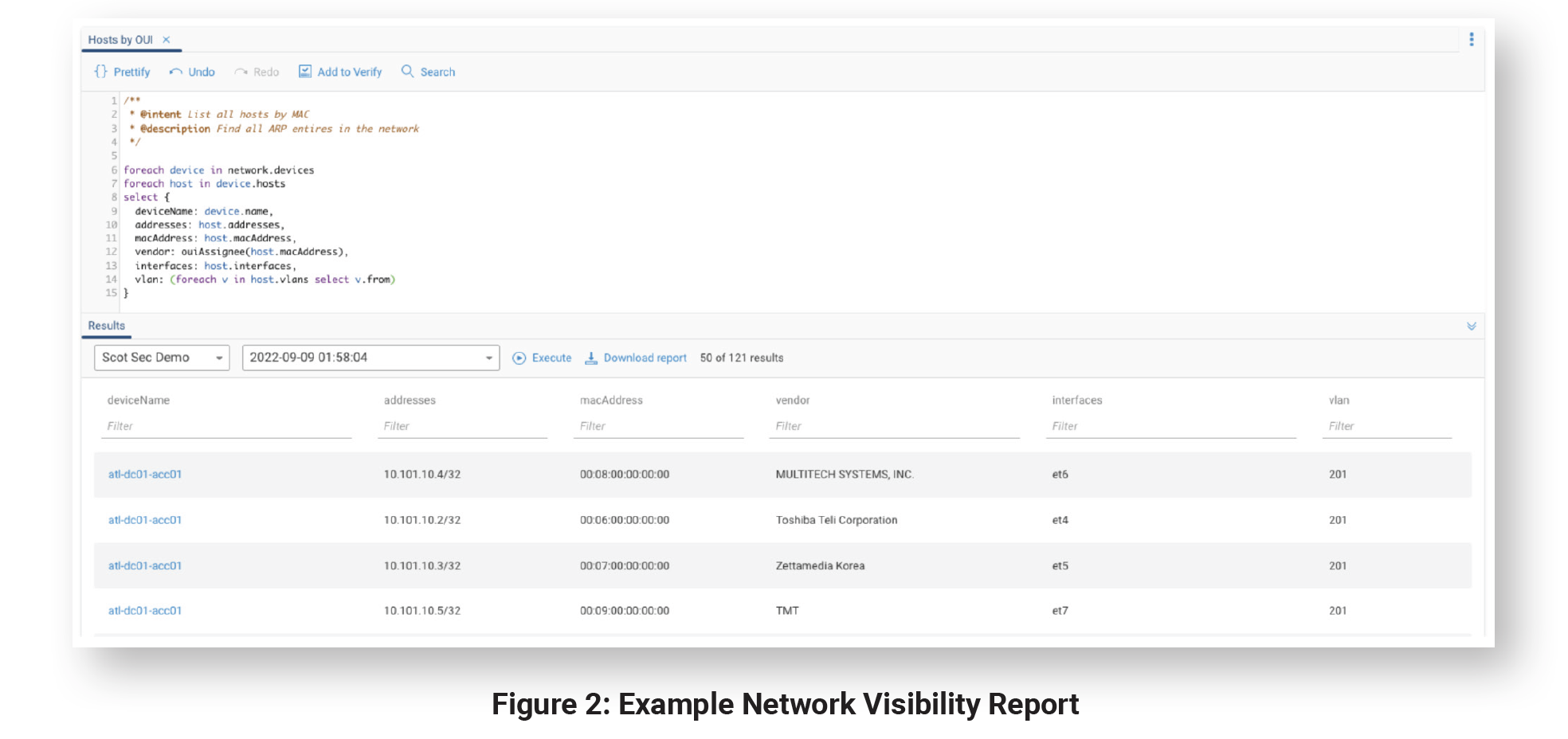Screen dimensions: 1568x739
Task: Click the macAddress filter input
Action: 657,427
